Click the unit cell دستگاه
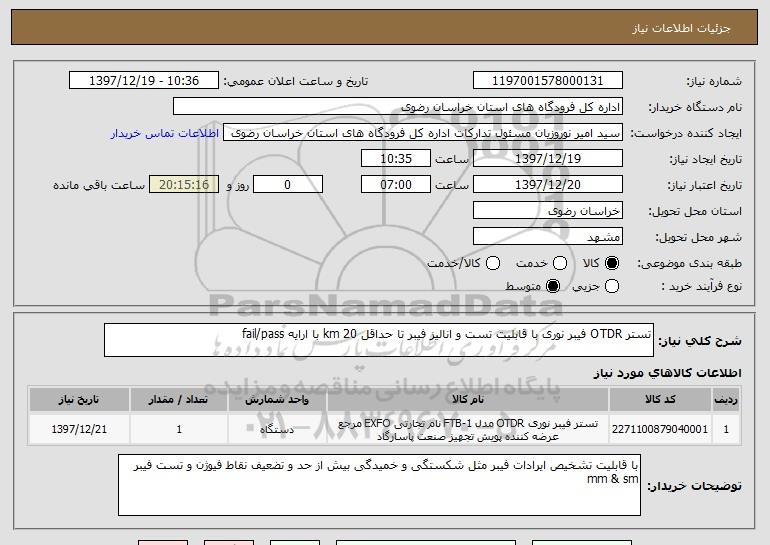 [277, 429]
